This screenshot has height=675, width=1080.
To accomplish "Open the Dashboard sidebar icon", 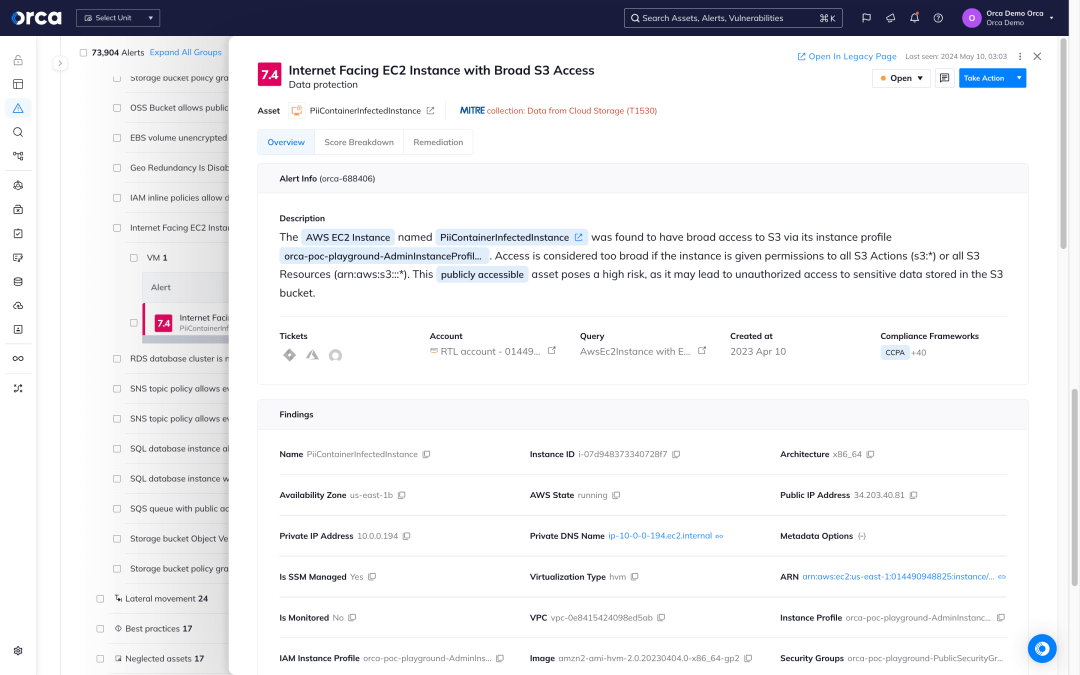I will tap(18, 84).
